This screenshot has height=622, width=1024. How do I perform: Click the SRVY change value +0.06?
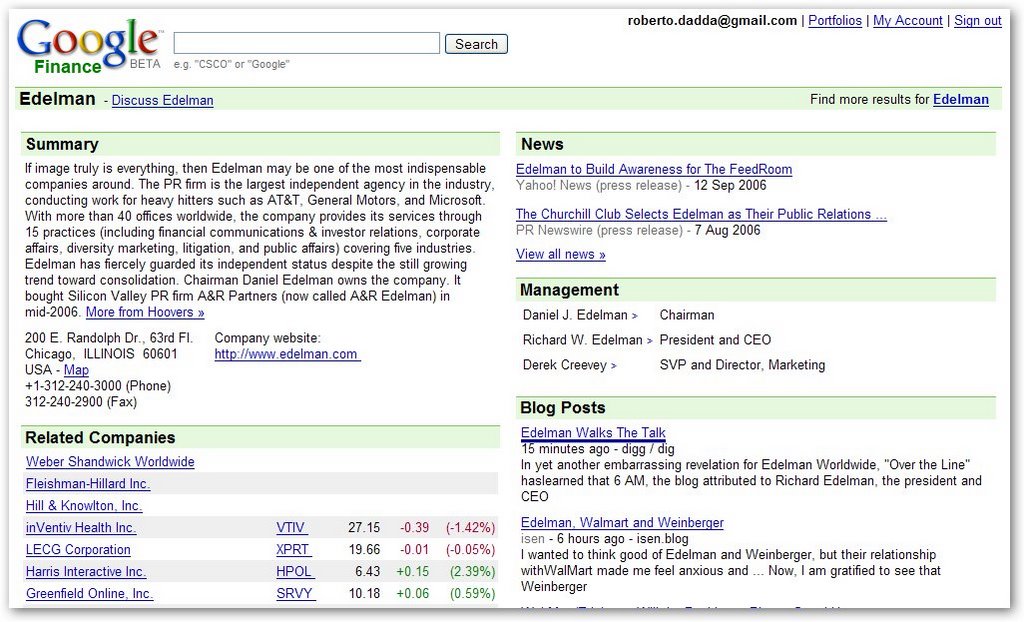(413, 594)
